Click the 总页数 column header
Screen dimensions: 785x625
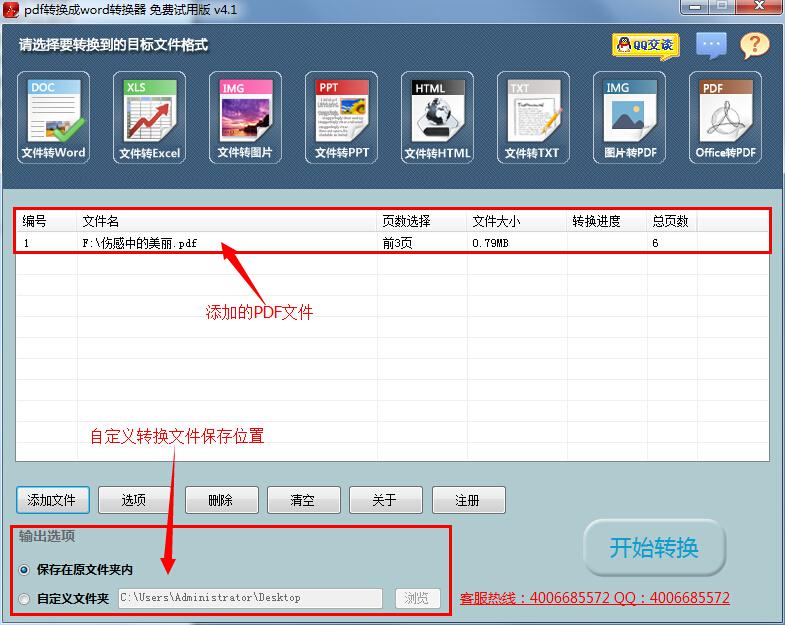point(672,221)
